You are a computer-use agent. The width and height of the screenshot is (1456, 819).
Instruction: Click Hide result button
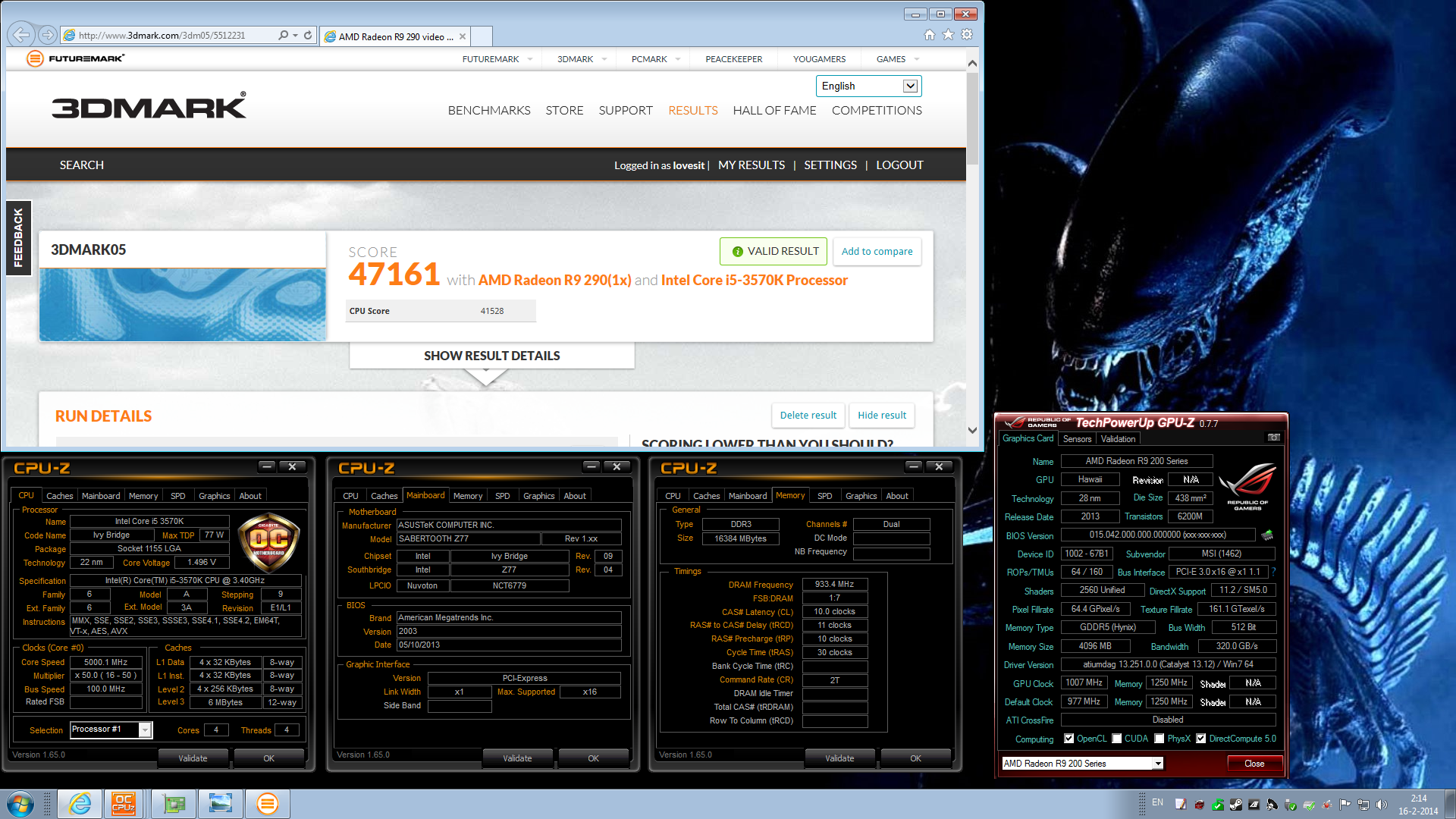click(x=882, y=416)
